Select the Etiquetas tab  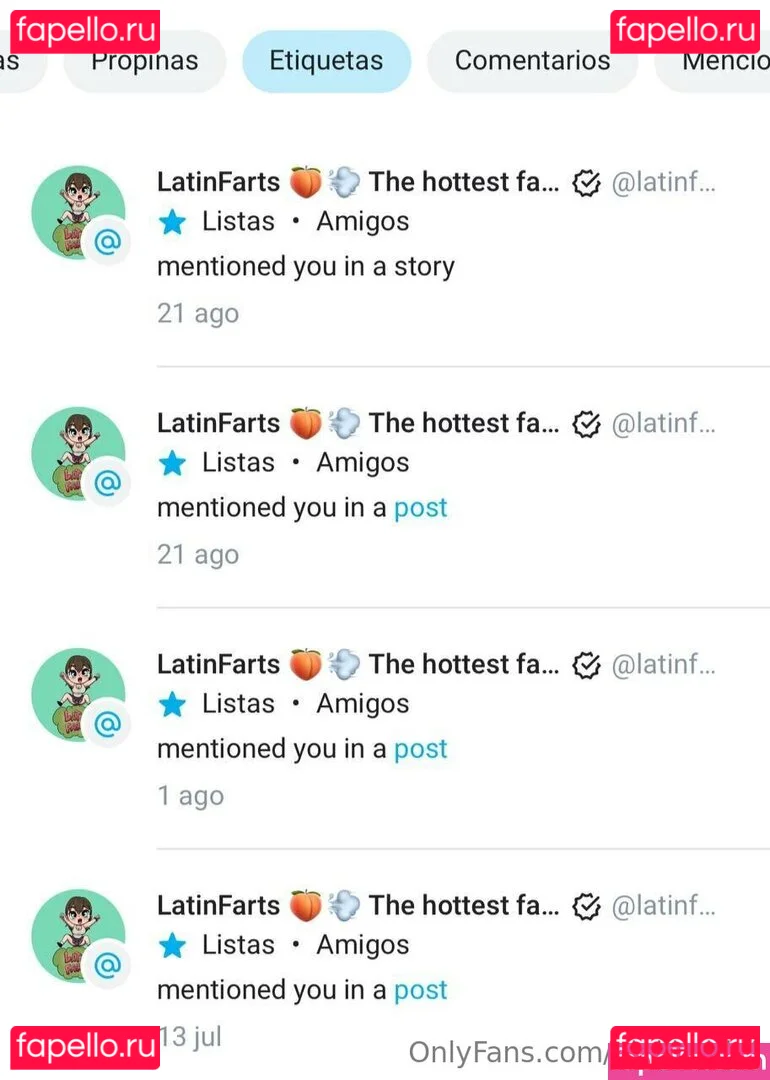(326, 61)
